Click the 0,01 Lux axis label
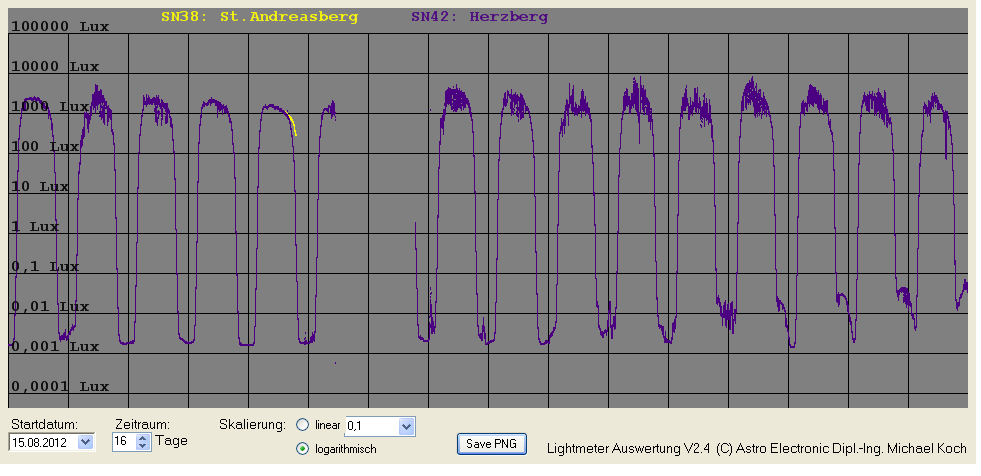Screen dimensions: 981x476 pyautogui.click(x=50, y=307)
